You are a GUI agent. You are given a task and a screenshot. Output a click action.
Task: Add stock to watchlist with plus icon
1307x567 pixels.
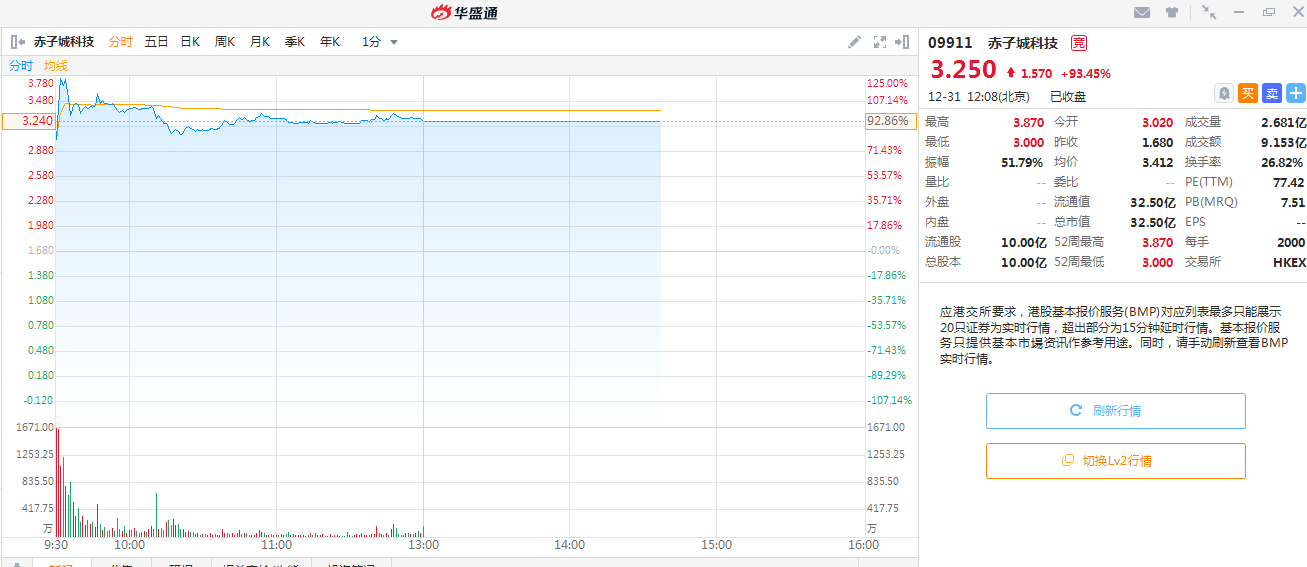pyautogui.click(x=1296, y=93)
